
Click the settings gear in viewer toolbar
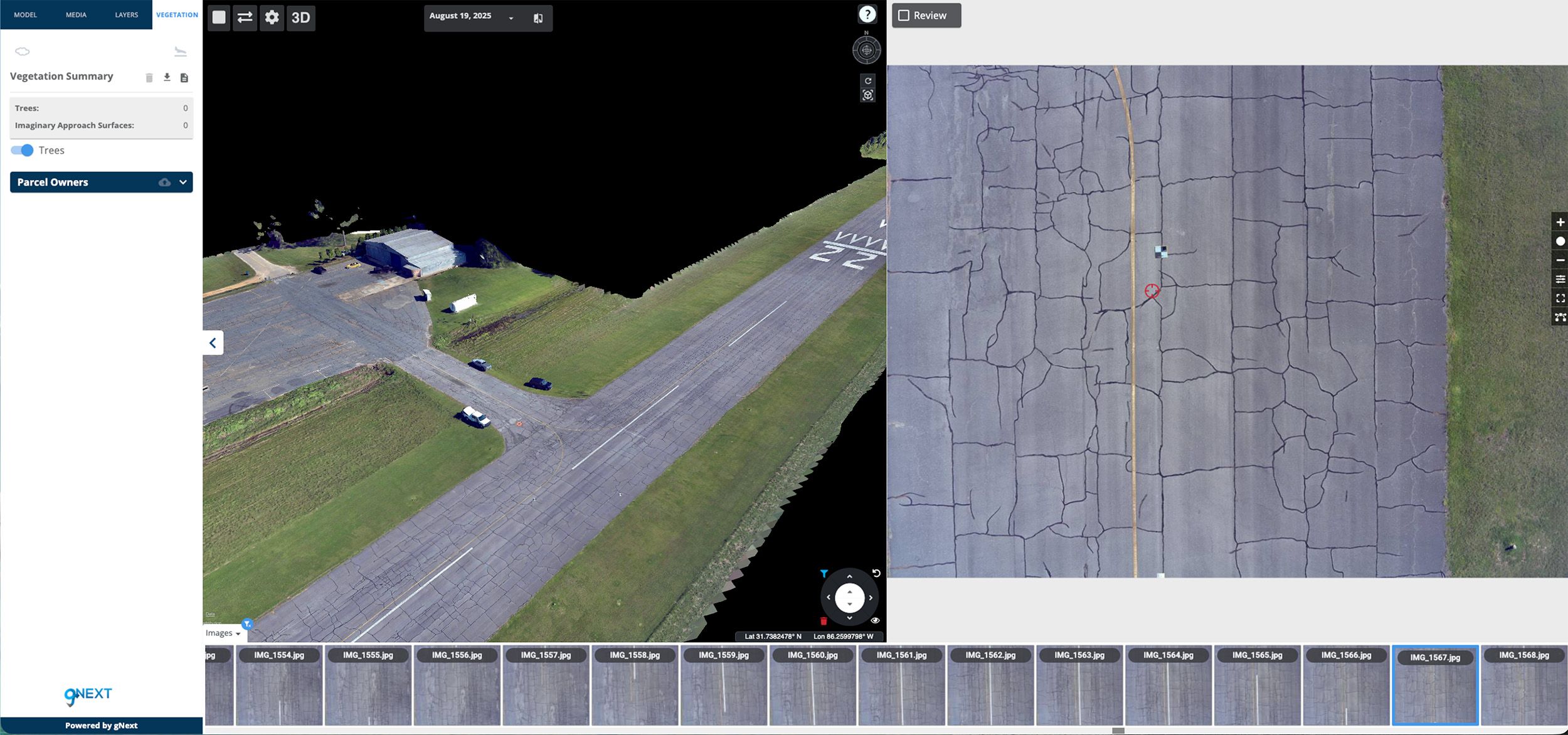tap(272, 18)
